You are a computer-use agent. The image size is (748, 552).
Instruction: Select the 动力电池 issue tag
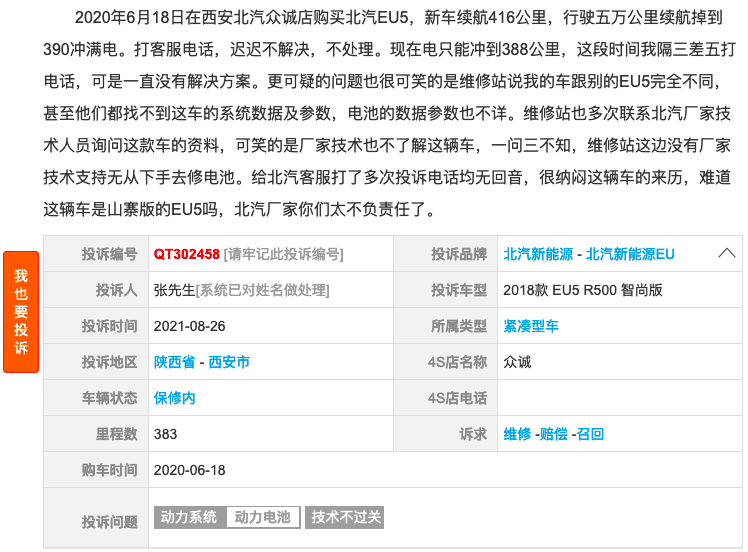(263, 517)
